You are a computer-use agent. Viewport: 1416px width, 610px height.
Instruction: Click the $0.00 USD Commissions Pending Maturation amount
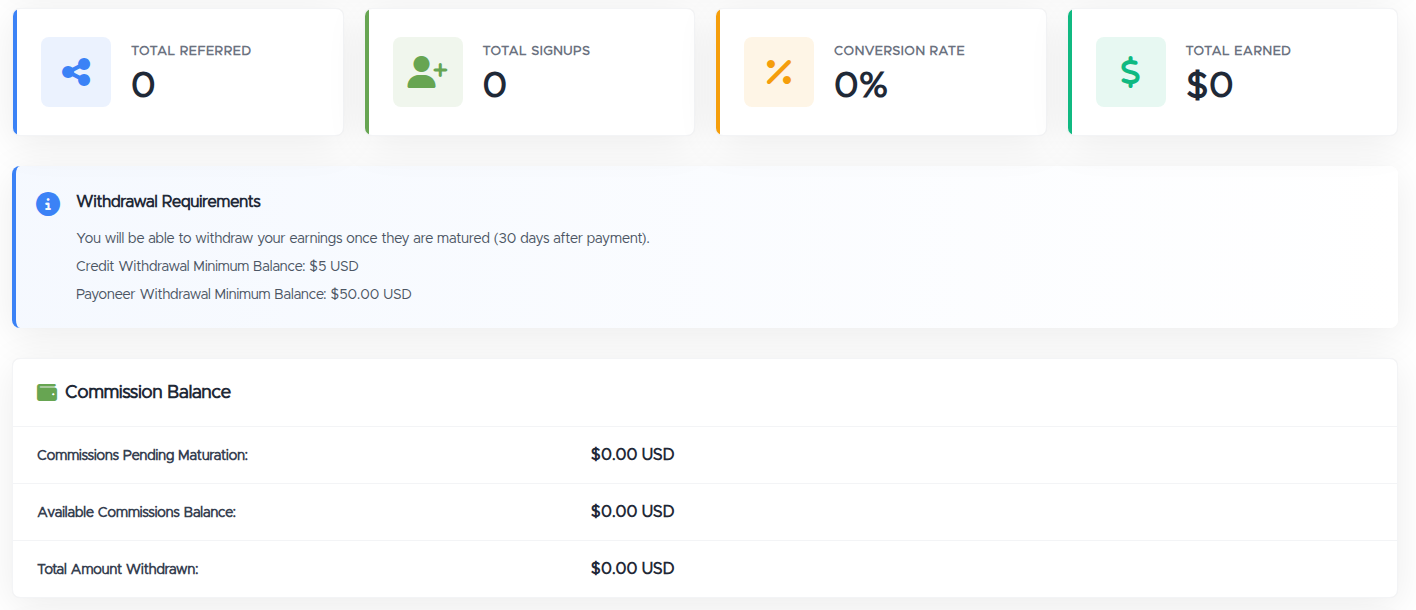633,455
